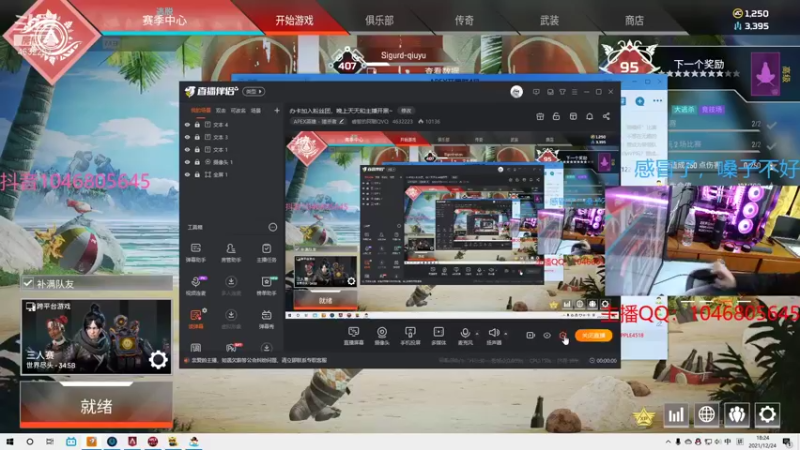Click the Windows search circle on taskbar

[30, 441]
